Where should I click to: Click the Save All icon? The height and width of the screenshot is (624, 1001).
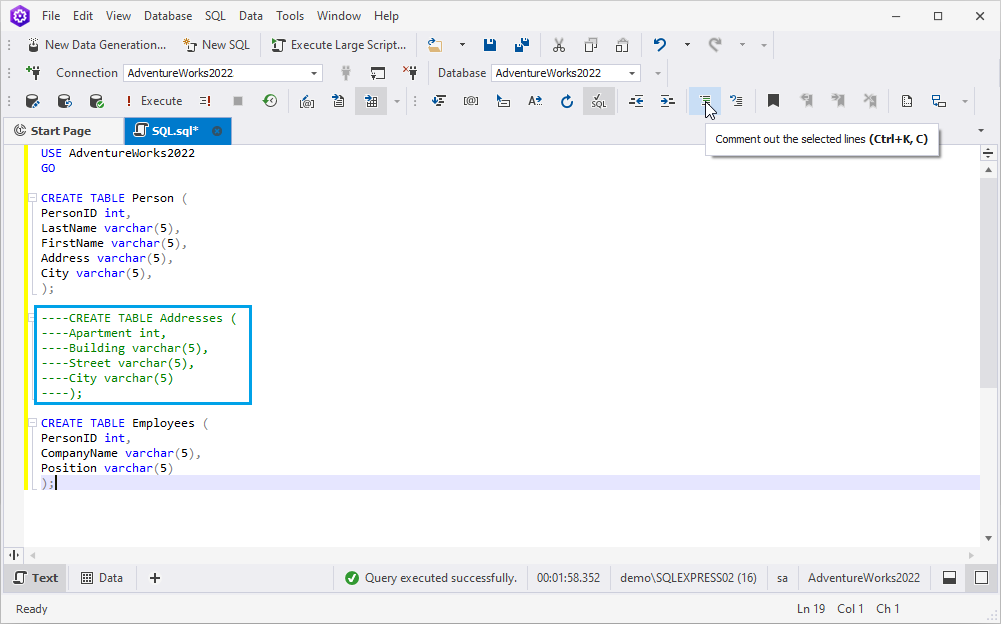pyautogui.click(x=522, y=45)
